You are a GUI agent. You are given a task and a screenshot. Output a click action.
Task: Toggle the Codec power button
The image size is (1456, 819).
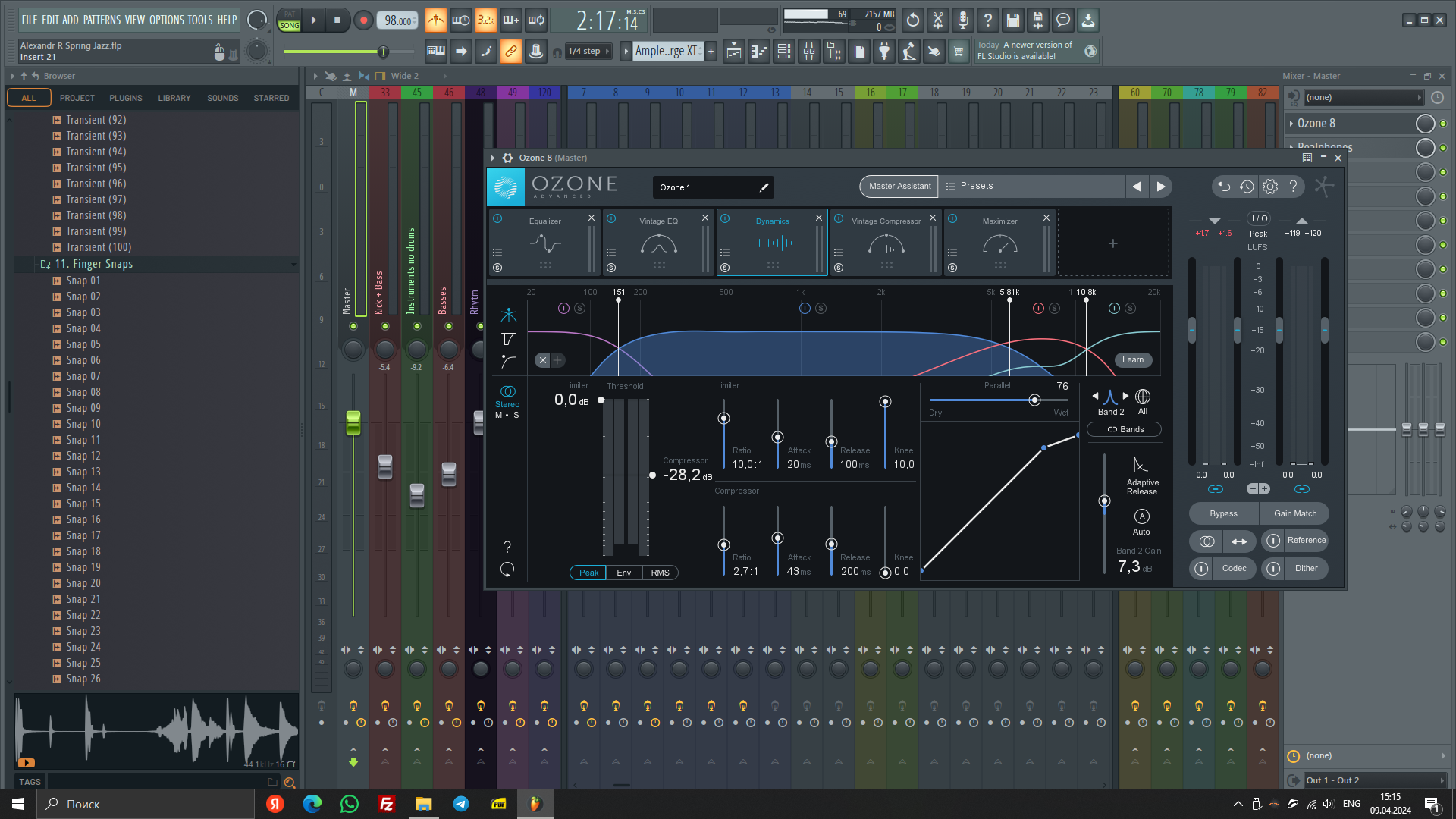1201,568
